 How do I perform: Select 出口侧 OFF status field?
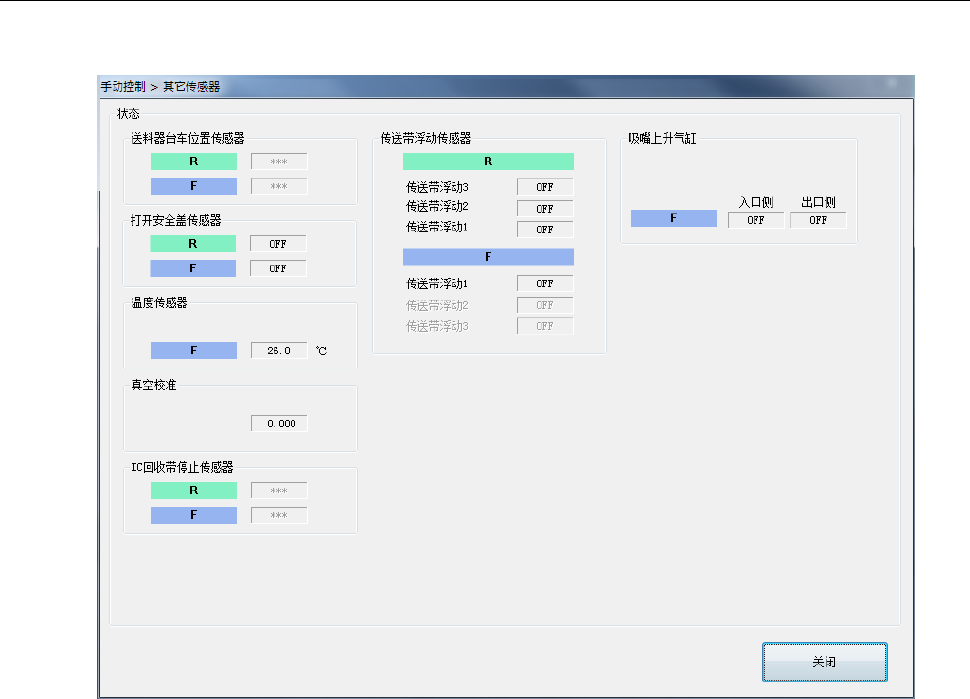(x=818, y=220)
